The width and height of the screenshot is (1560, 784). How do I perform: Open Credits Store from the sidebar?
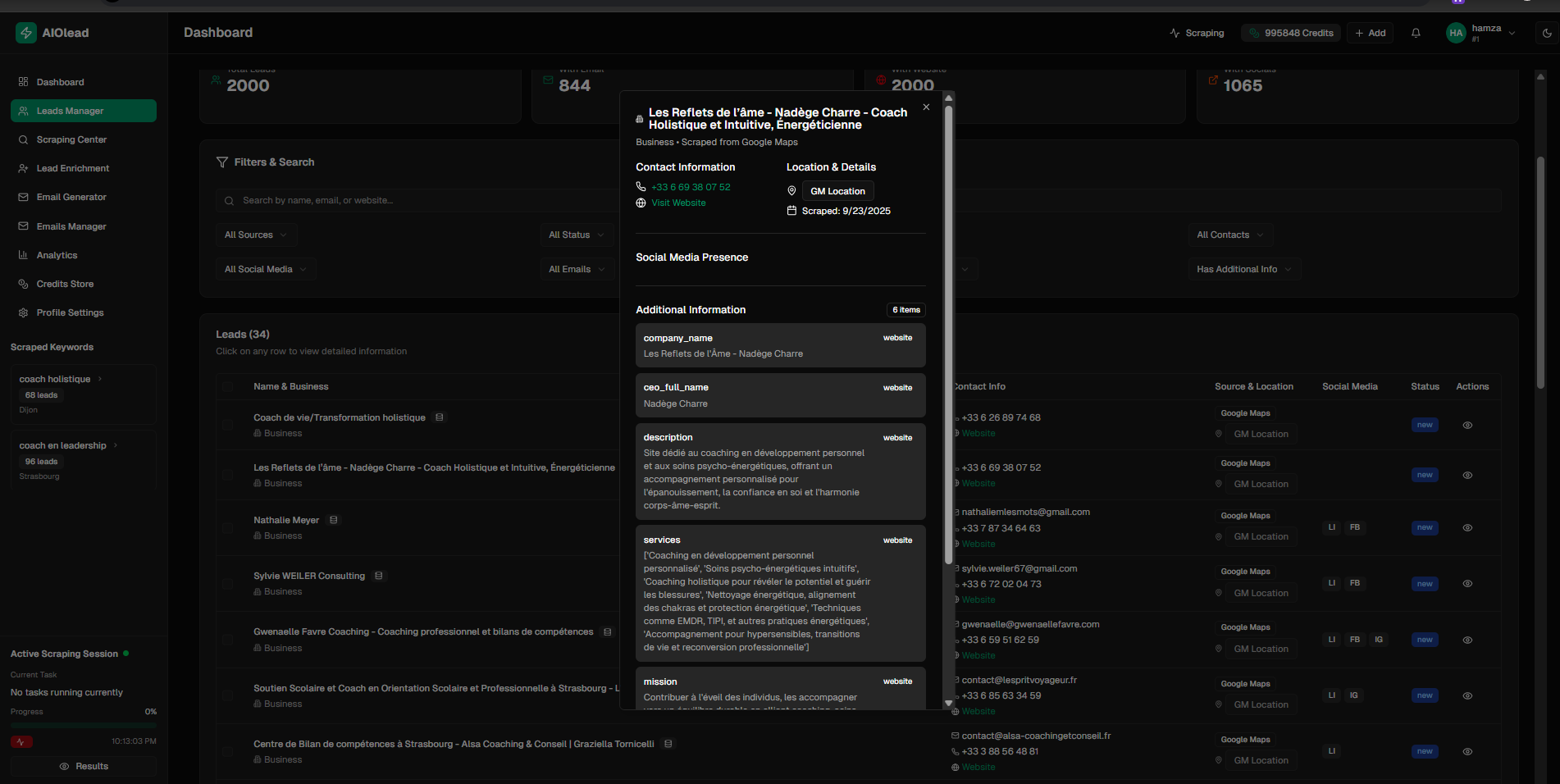65,284
